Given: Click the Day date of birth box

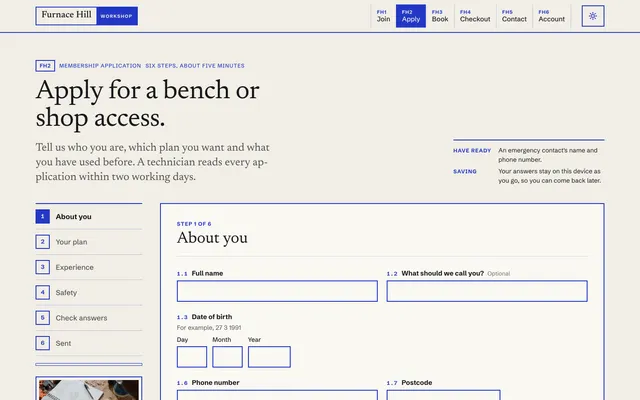Looking at the screenshot, I should click(192, 357).
